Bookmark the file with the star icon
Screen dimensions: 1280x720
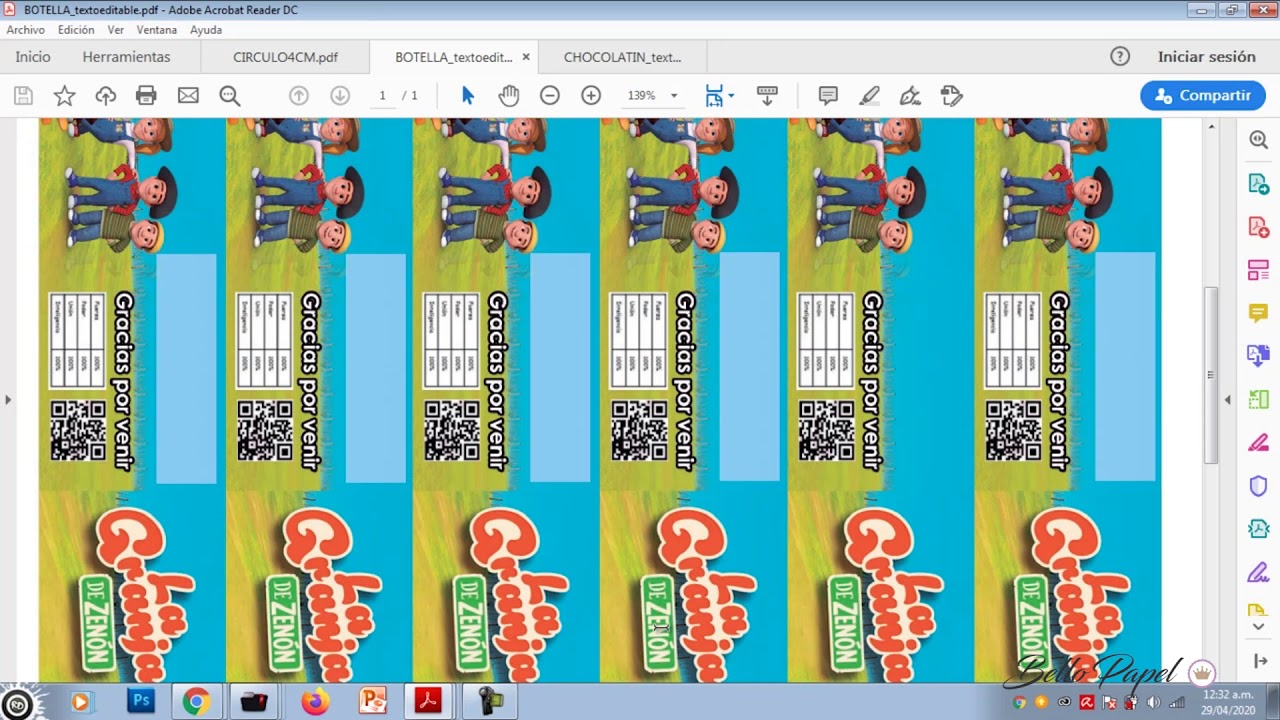64,96
